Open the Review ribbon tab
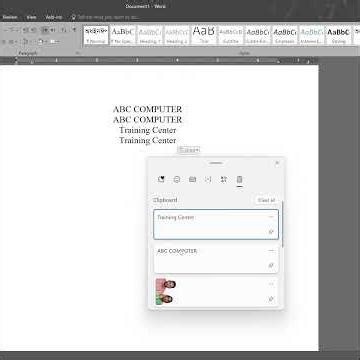The width and height of the screenshot is (360, 360). click(10, 17)
